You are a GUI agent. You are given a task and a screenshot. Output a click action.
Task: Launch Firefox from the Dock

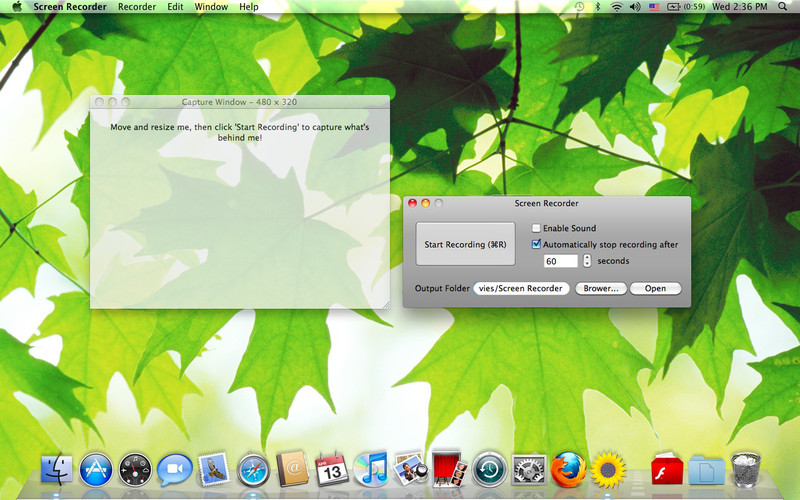coord(568,469)
